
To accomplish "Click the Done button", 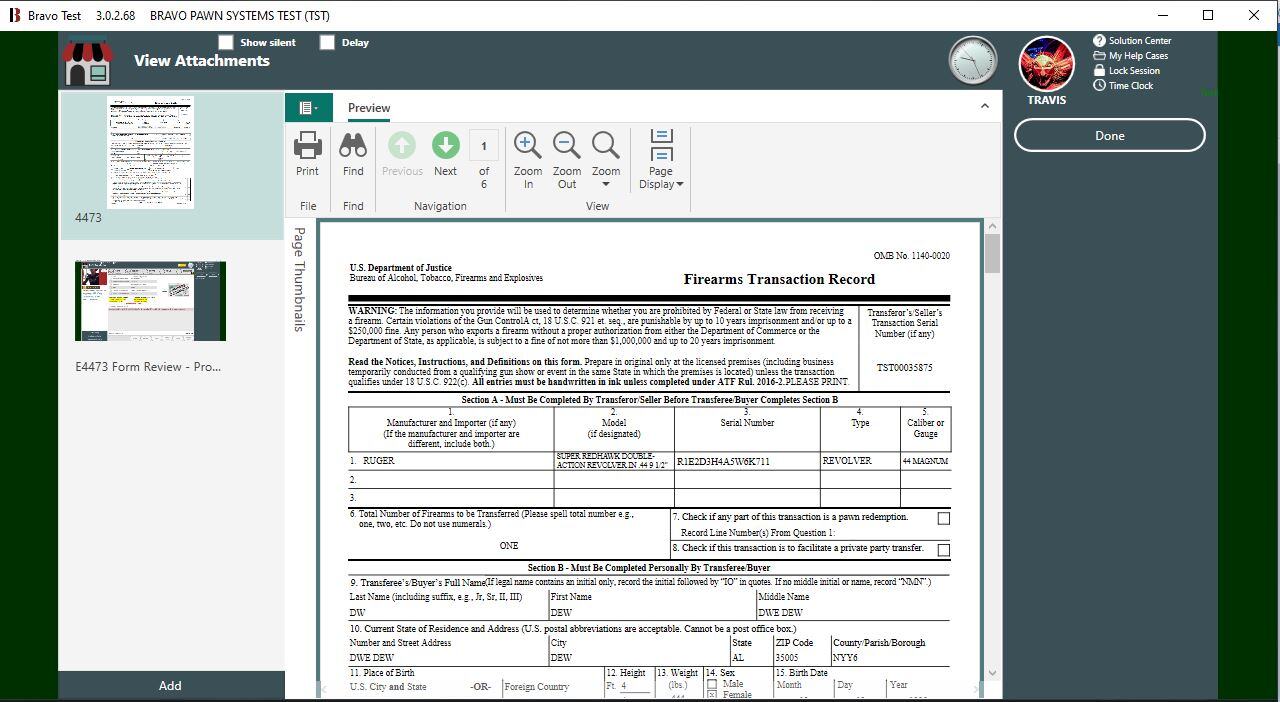I will click(1110, 136).
